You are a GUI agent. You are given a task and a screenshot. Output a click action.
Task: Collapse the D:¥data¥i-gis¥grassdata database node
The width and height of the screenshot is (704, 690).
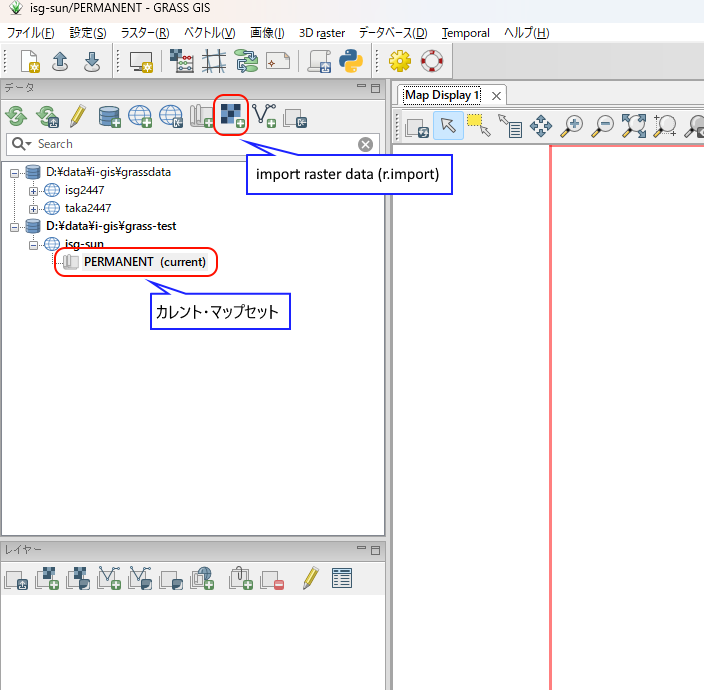[14, 173]
